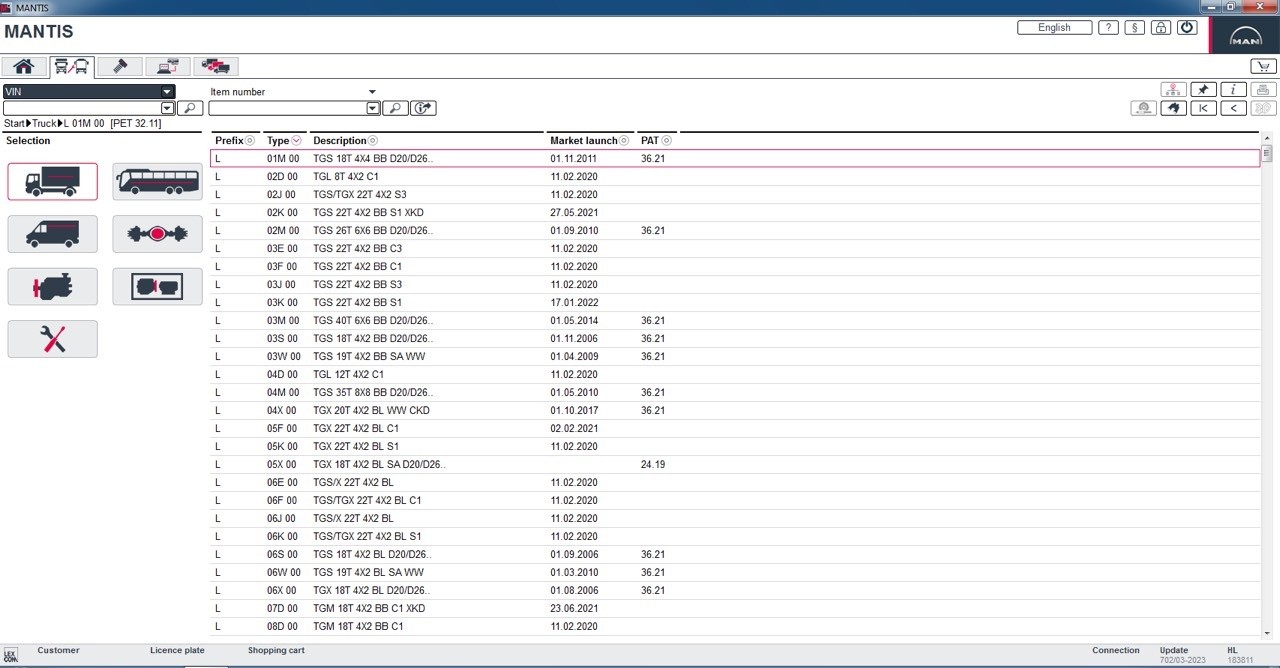Select the Bus category icon

157,182
